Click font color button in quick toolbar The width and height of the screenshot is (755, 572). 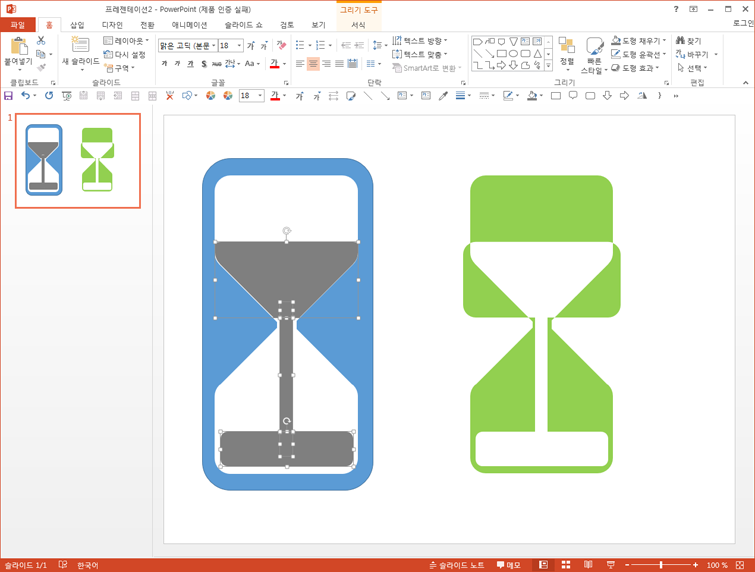coord(275,96)
